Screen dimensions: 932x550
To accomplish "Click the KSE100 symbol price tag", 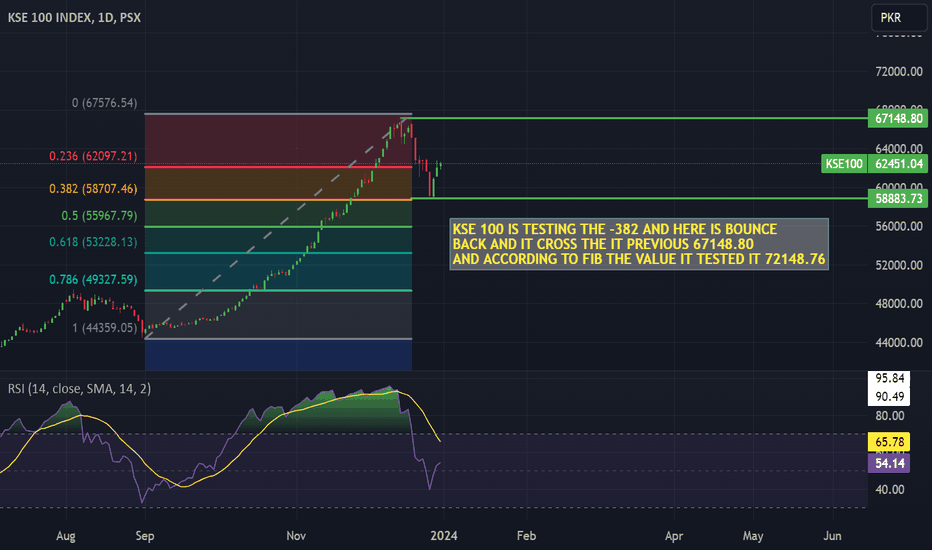I will (843, 164).
